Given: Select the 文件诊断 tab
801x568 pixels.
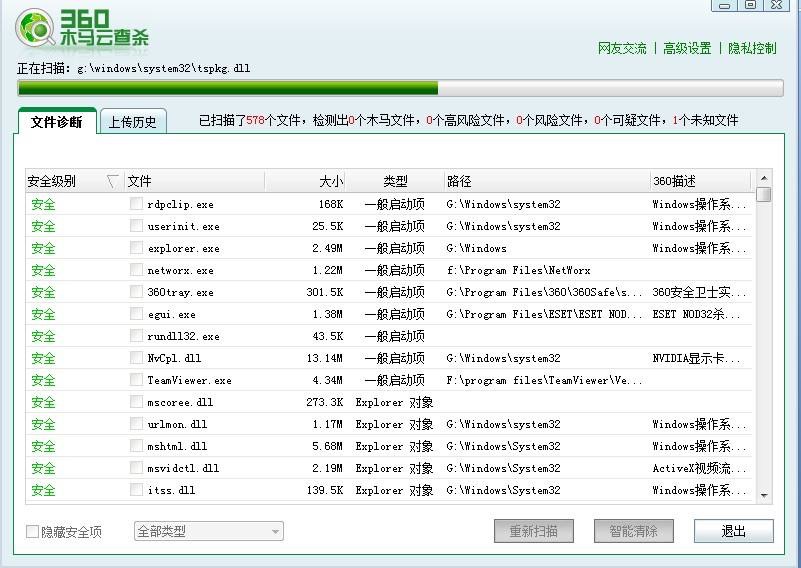Looking at the screenshot, I should tap(57, 122).
